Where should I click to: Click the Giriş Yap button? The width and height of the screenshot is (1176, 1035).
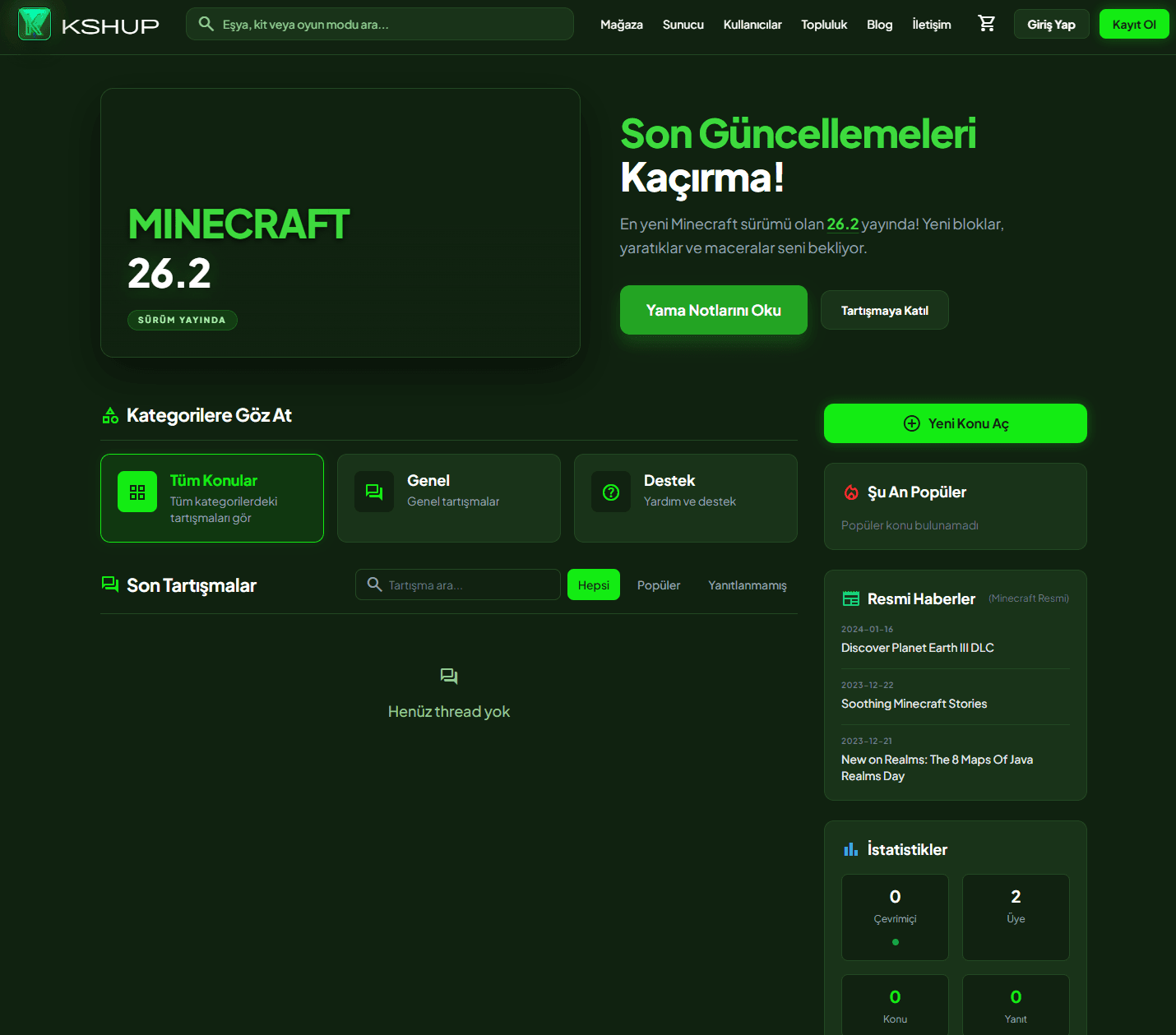coord(1051,24)
